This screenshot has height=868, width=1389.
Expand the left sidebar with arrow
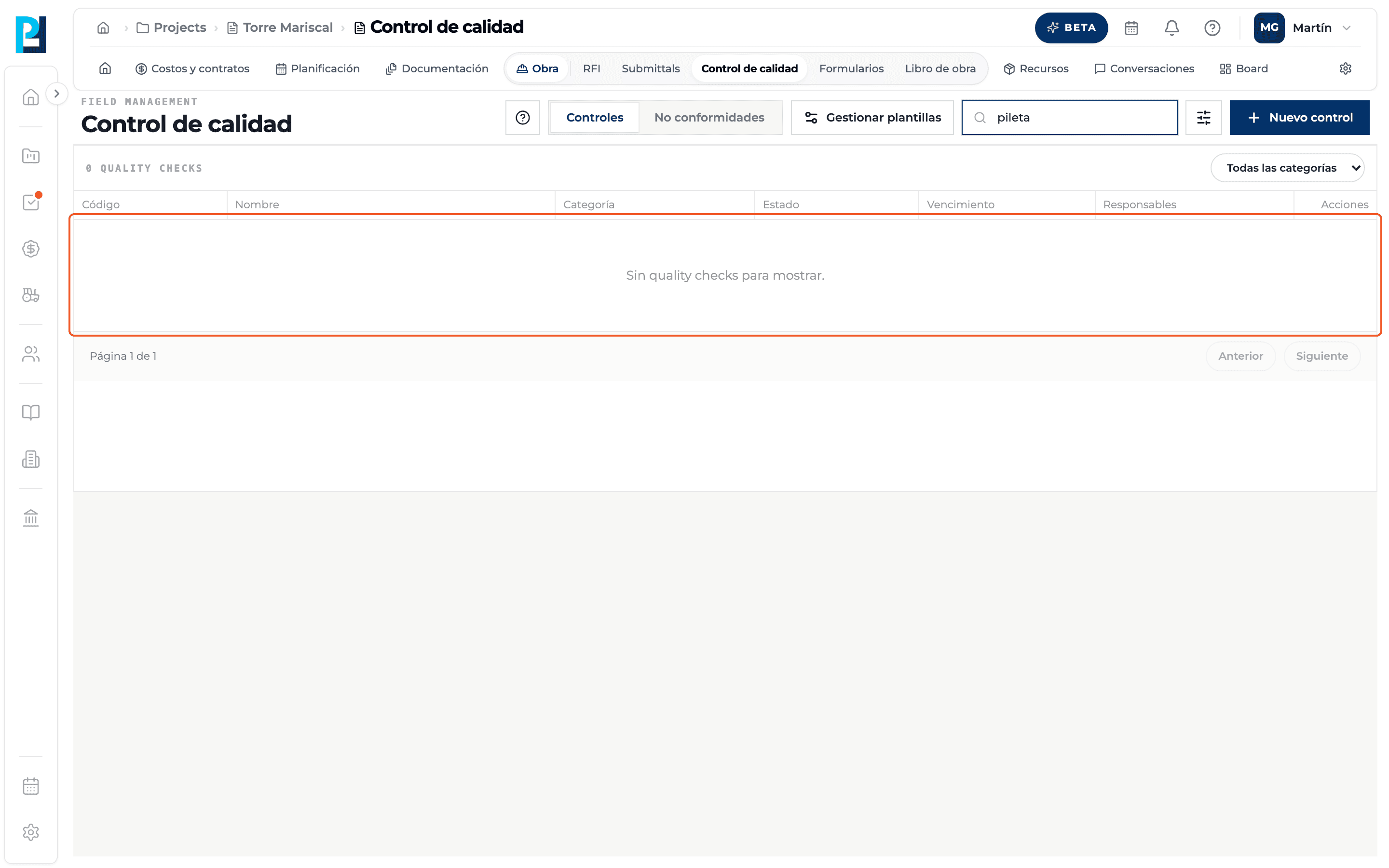56,94
